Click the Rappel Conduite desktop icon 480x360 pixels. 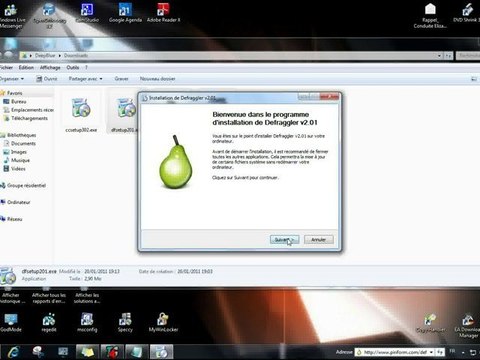tap(430, 15)
